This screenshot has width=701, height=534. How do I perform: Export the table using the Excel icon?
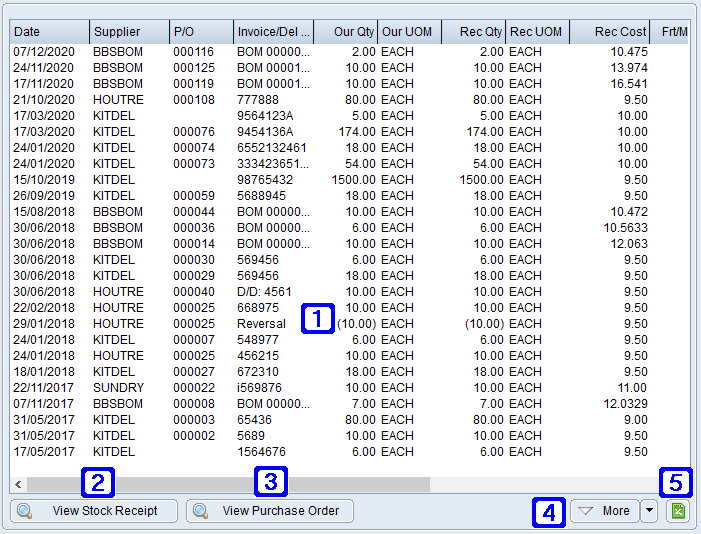[678, 511]
